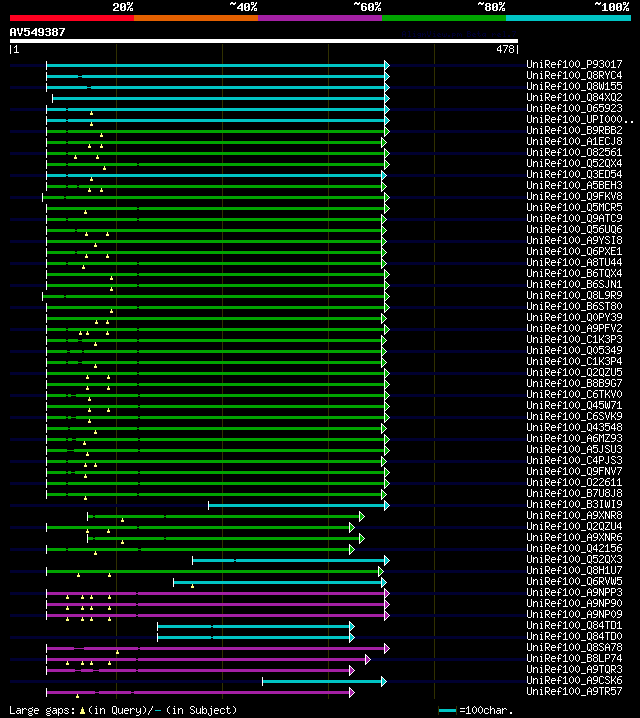Viewport: 640px width, 718px height.
Task: Select hit label UniRef100_Q9FKV8
Action: (574, 196)
